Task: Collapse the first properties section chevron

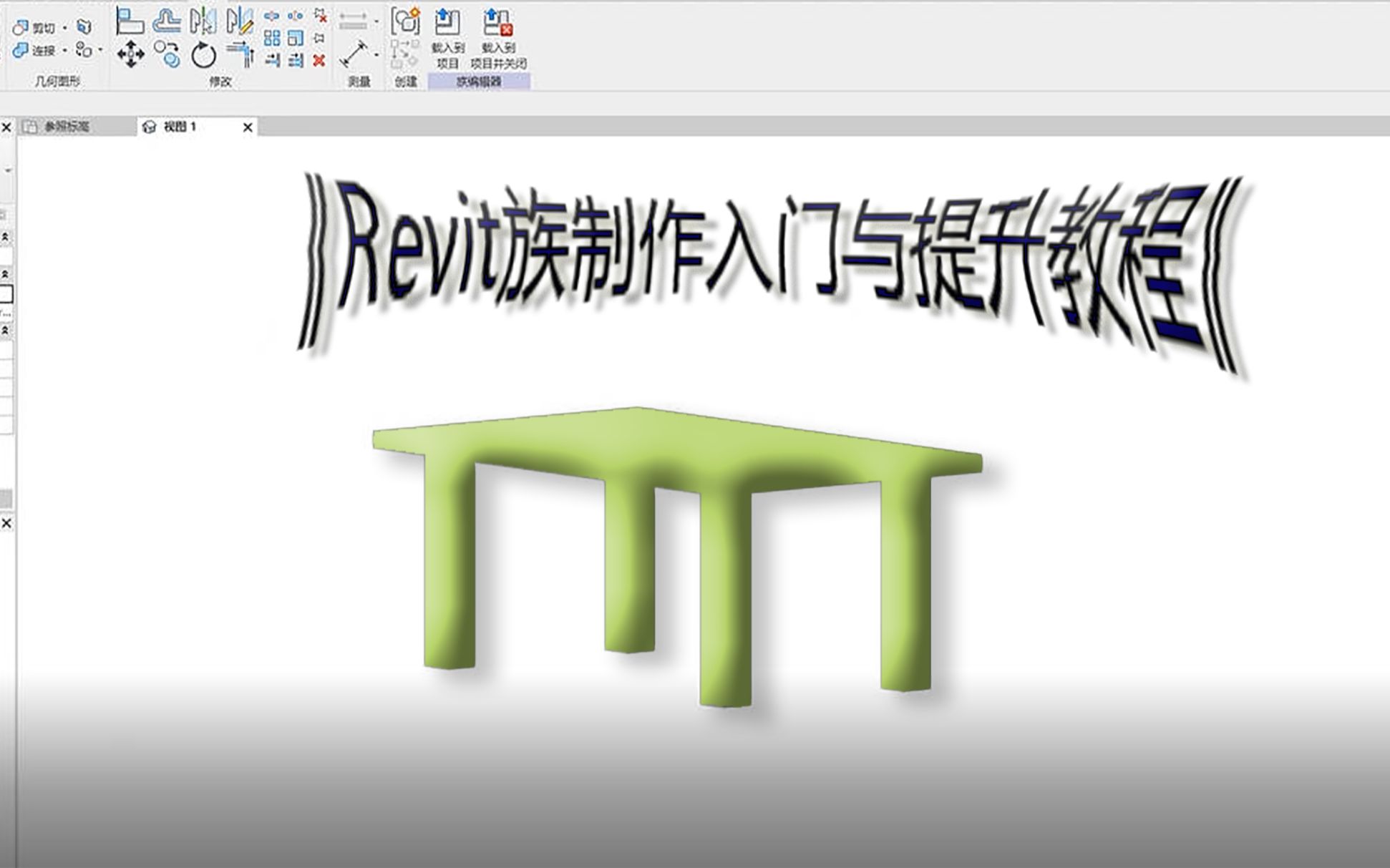Action: (6, 237)
